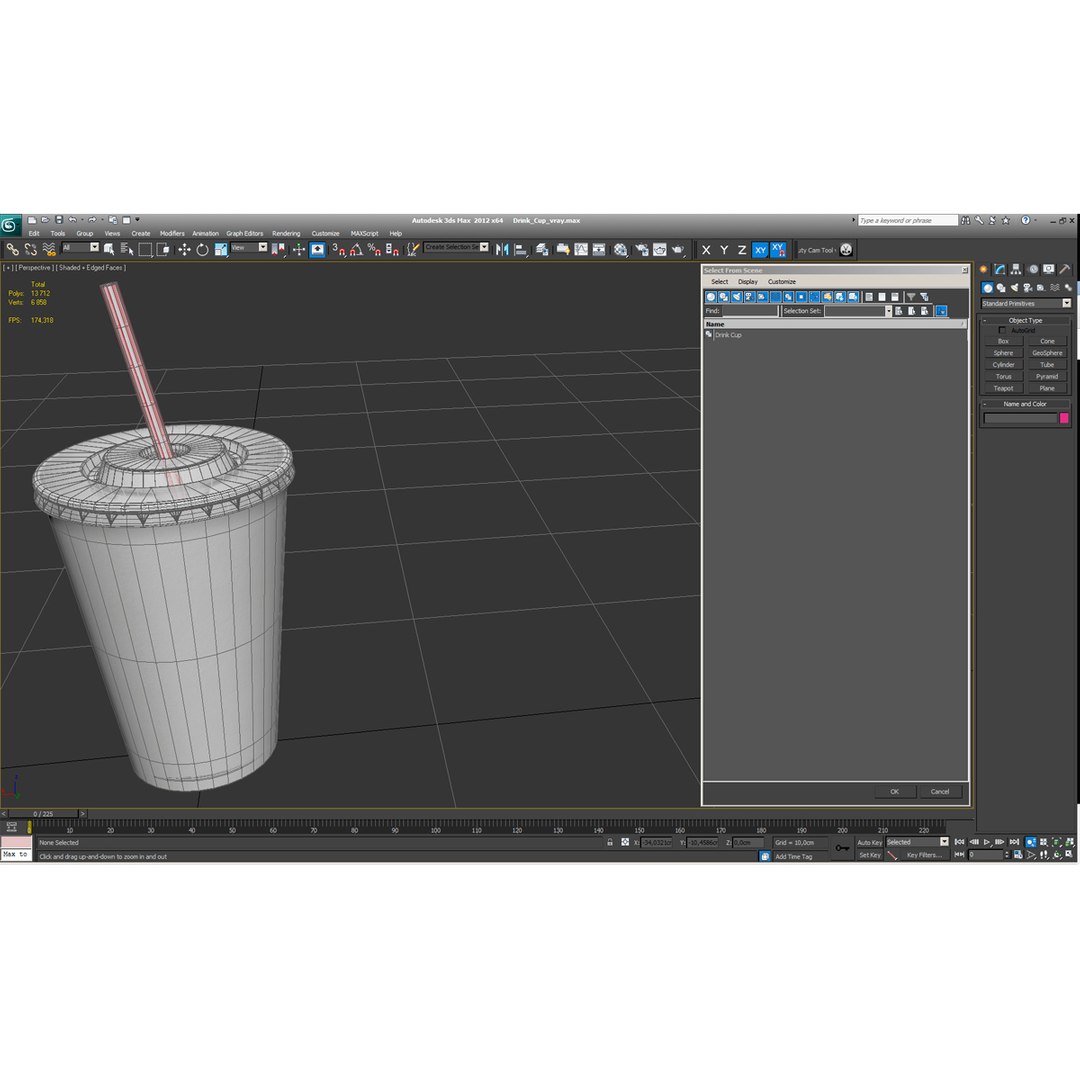This screenshot has width=1080, height=1080.
Task: Choose the Rectangular Selection Region tool
Action: point(145,249)
